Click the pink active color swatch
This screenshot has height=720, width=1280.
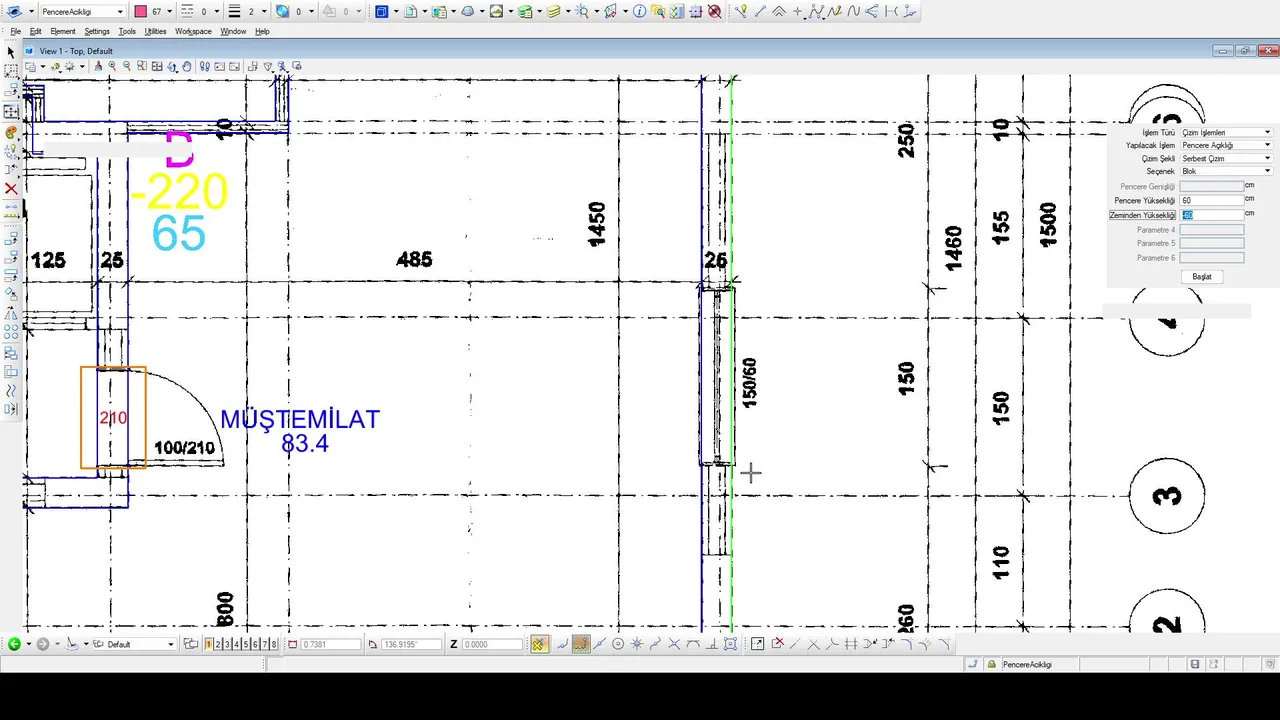(141, 11)
